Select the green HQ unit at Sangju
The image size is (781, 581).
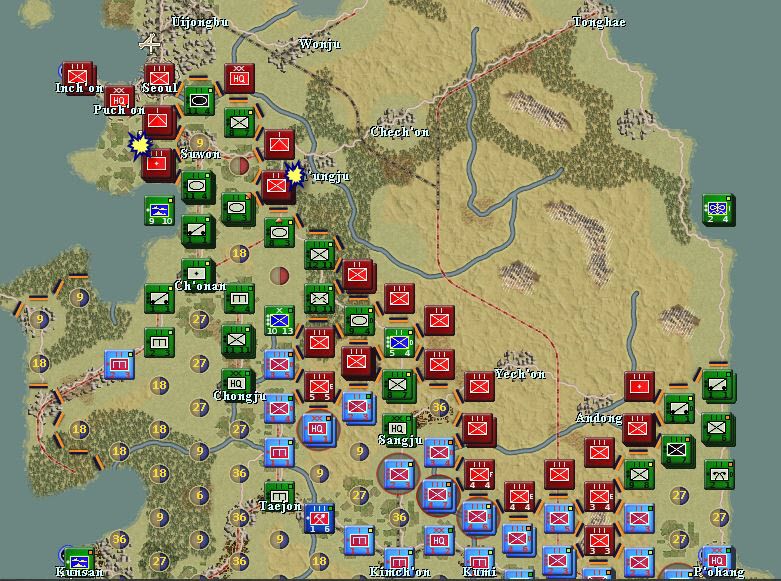click(397, 428)
